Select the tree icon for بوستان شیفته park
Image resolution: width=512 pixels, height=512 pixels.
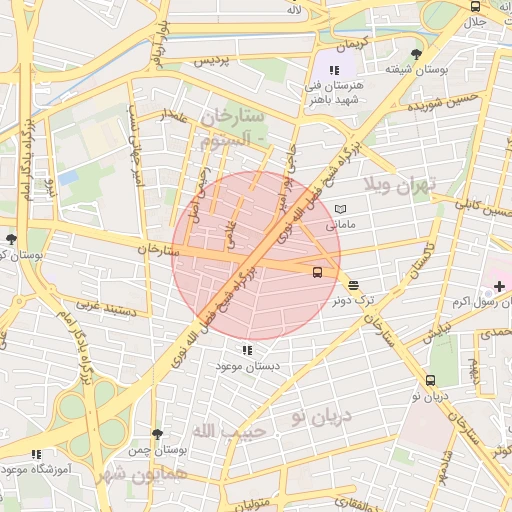(x=416, y=54)
